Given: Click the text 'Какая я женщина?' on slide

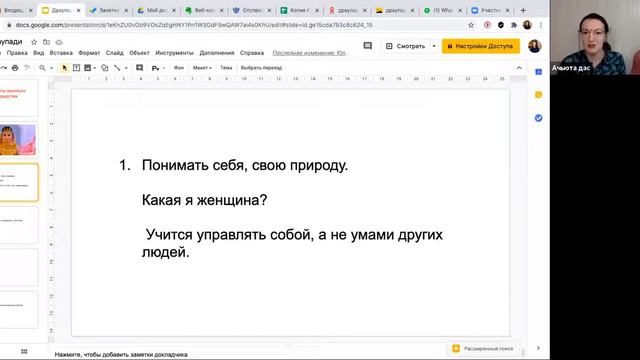Looking at the screenshot, I should tap(204, 200).
